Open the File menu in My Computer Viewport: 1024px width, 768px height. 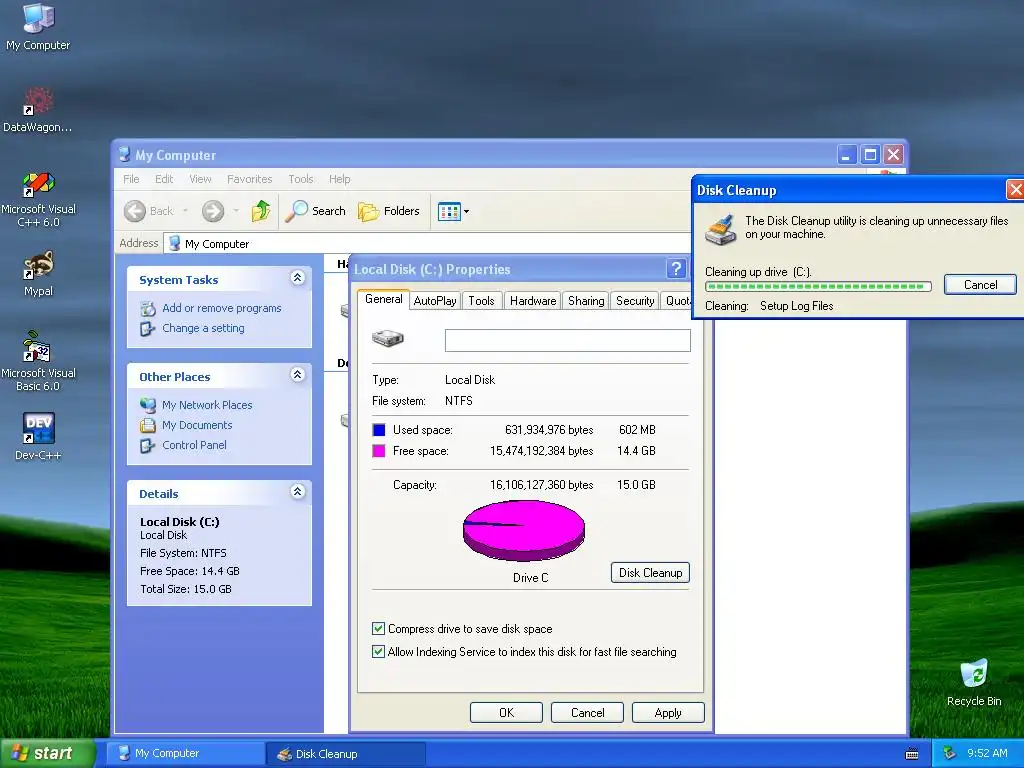click(131, 179)
